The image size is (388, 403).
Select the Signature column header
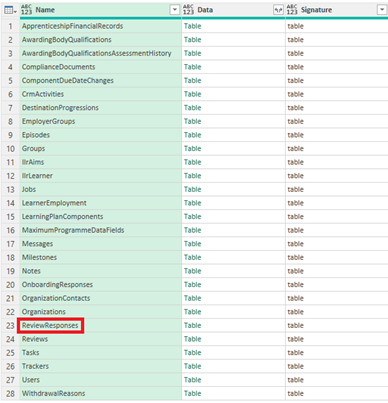point(337,10)
